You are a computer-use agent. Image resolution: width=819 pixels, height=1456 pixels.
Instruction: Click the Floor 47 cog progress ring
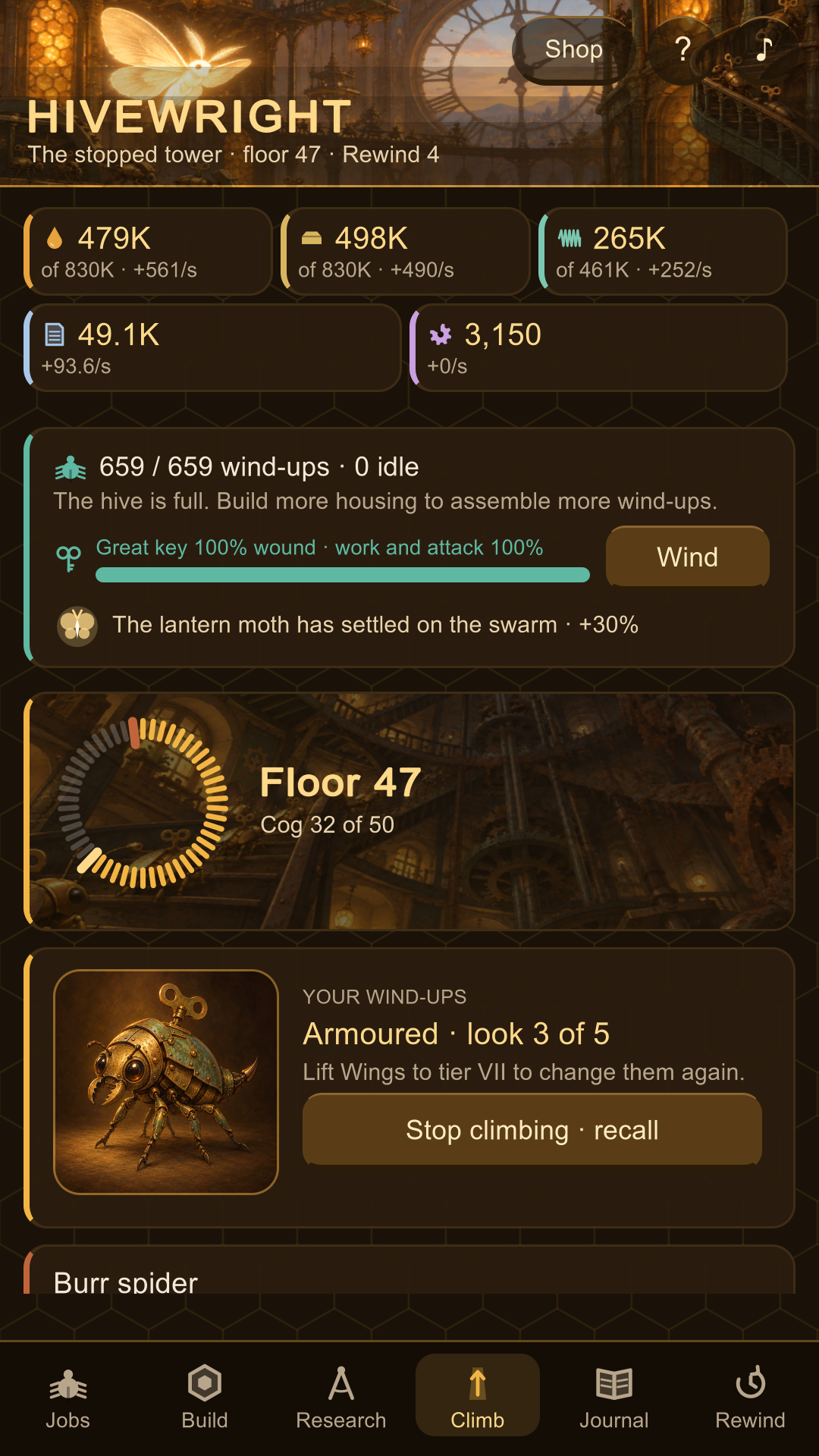point(143,803)
